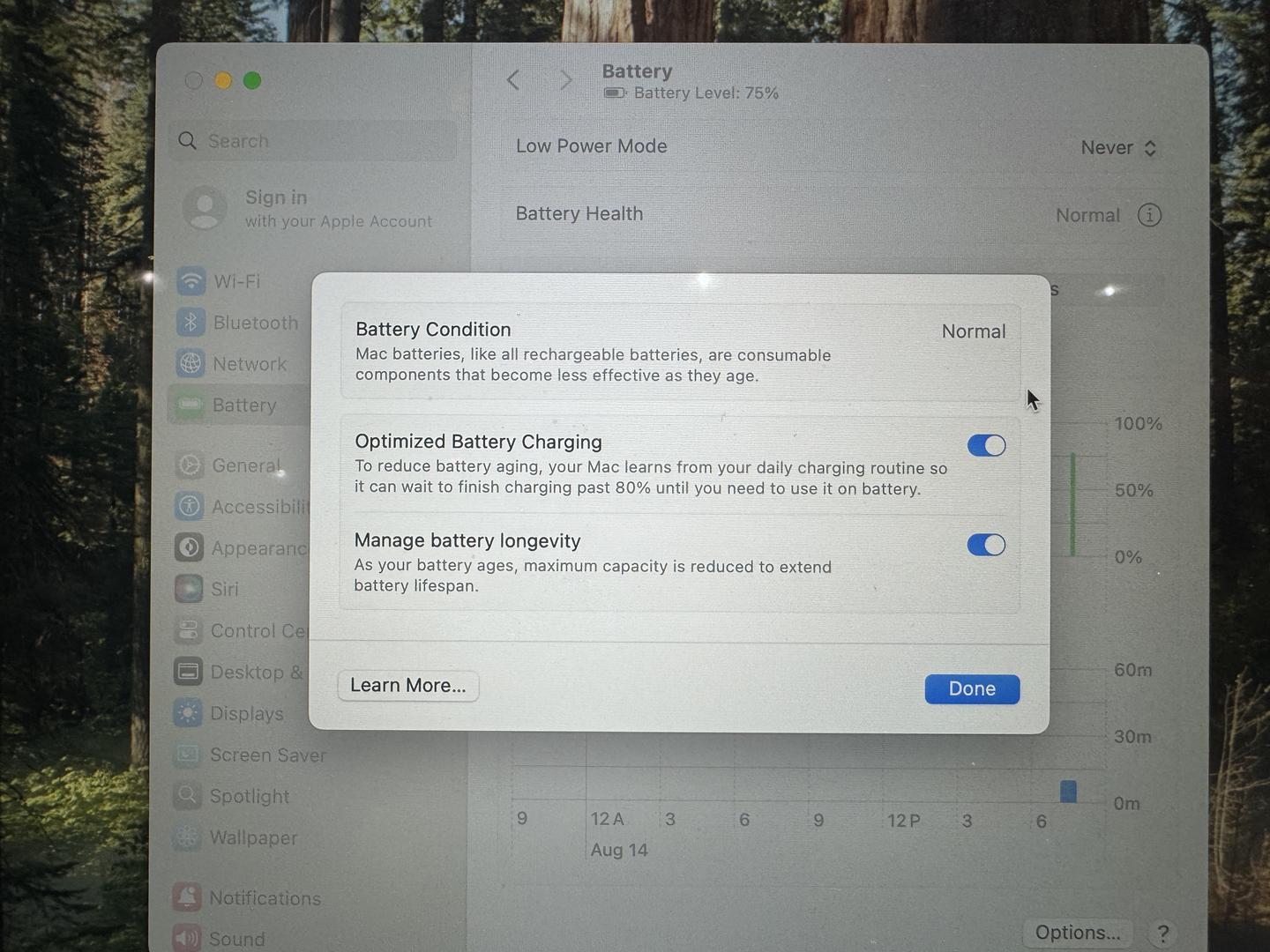The height and width of the screenshot is (952, 1270).
Task: Click the Battery Health Normal value
Action: coord(1087,215)
